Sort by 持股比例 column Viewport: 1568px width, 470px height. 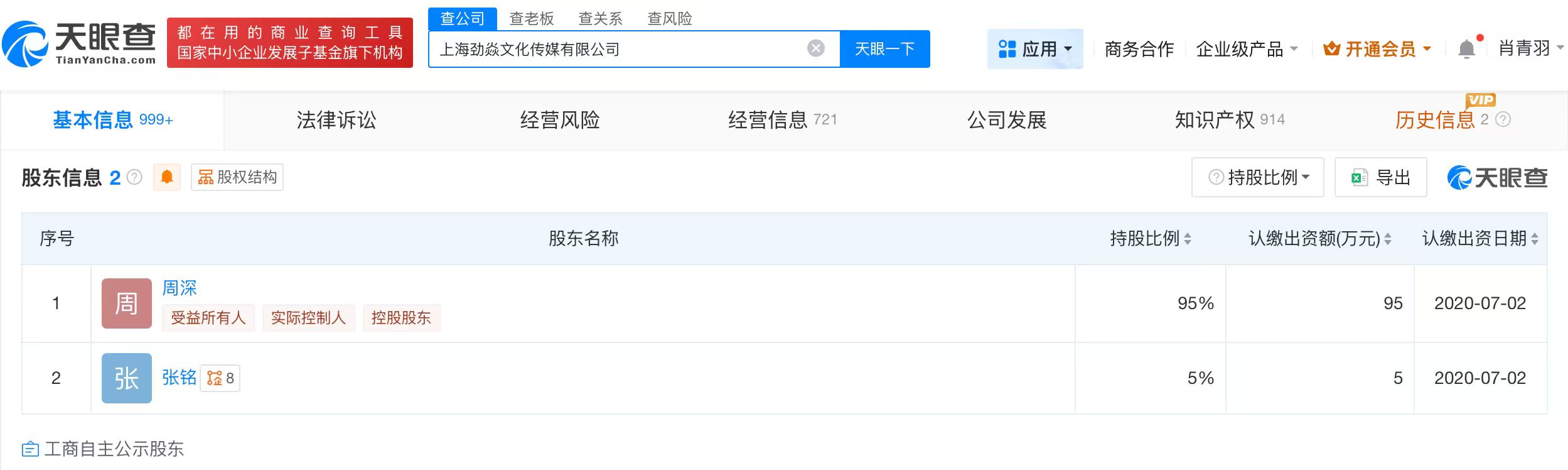1187,239
